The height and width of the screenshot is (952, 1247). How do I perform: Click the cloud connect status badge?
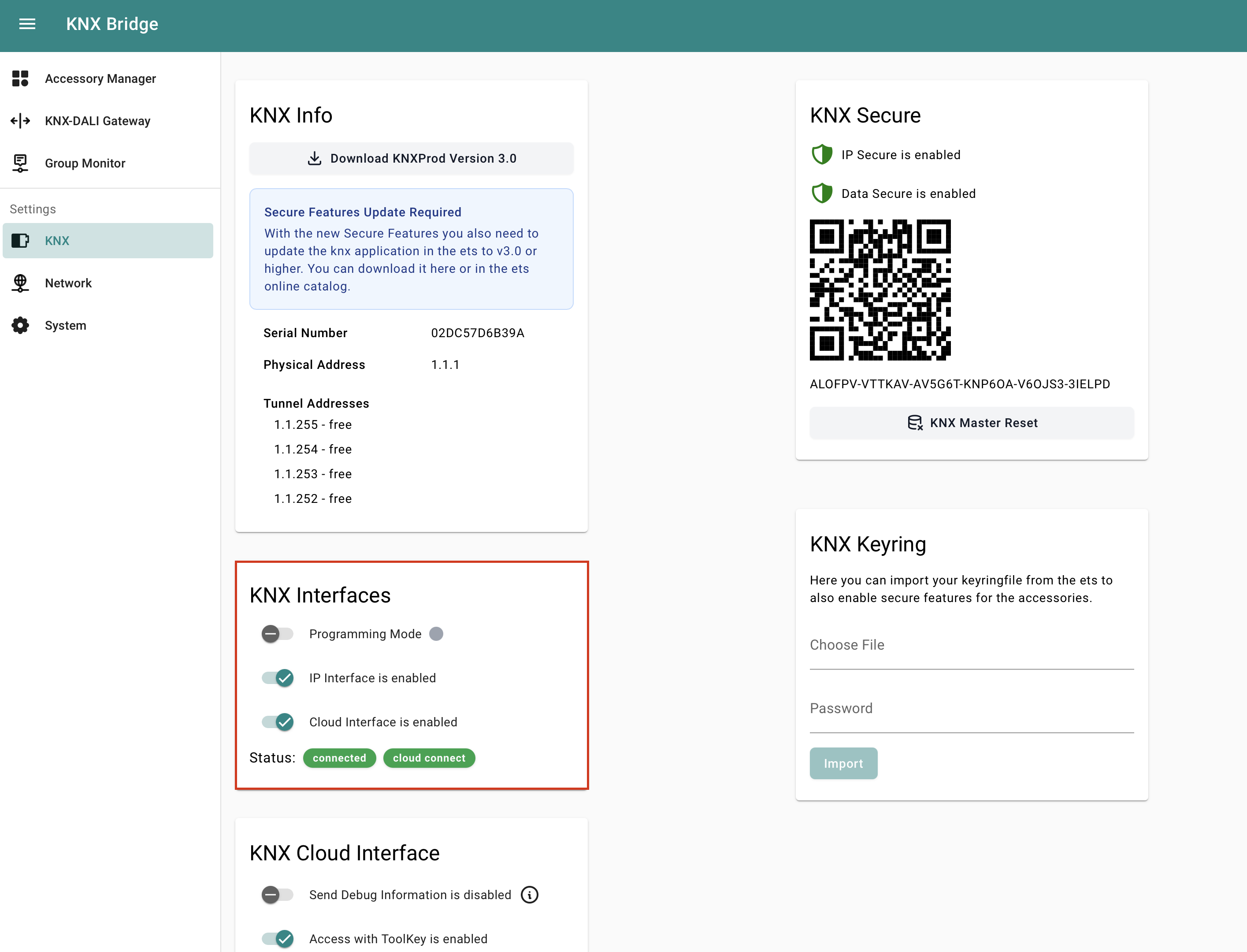click(429, 758)
